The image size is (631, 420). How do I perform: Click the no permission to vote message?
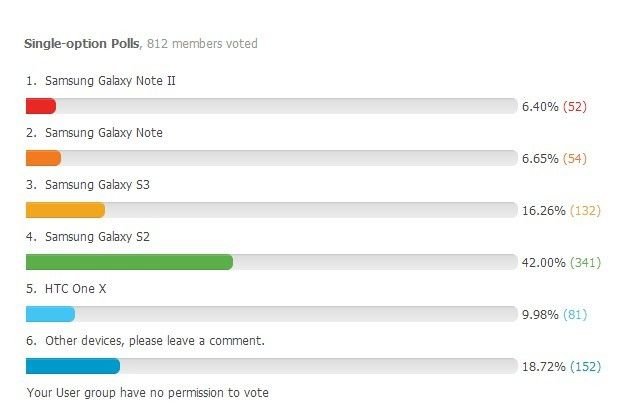click(x=148, y=393)
